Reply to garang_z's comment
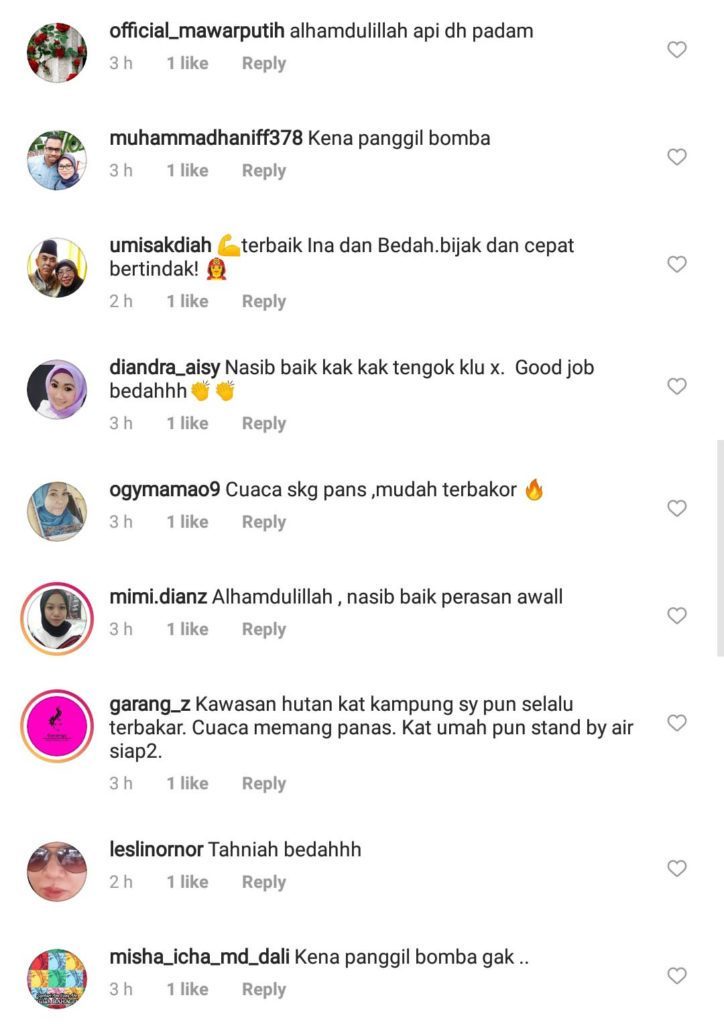This screenshot has height=1024, width=724. click(x=264, y=783)
